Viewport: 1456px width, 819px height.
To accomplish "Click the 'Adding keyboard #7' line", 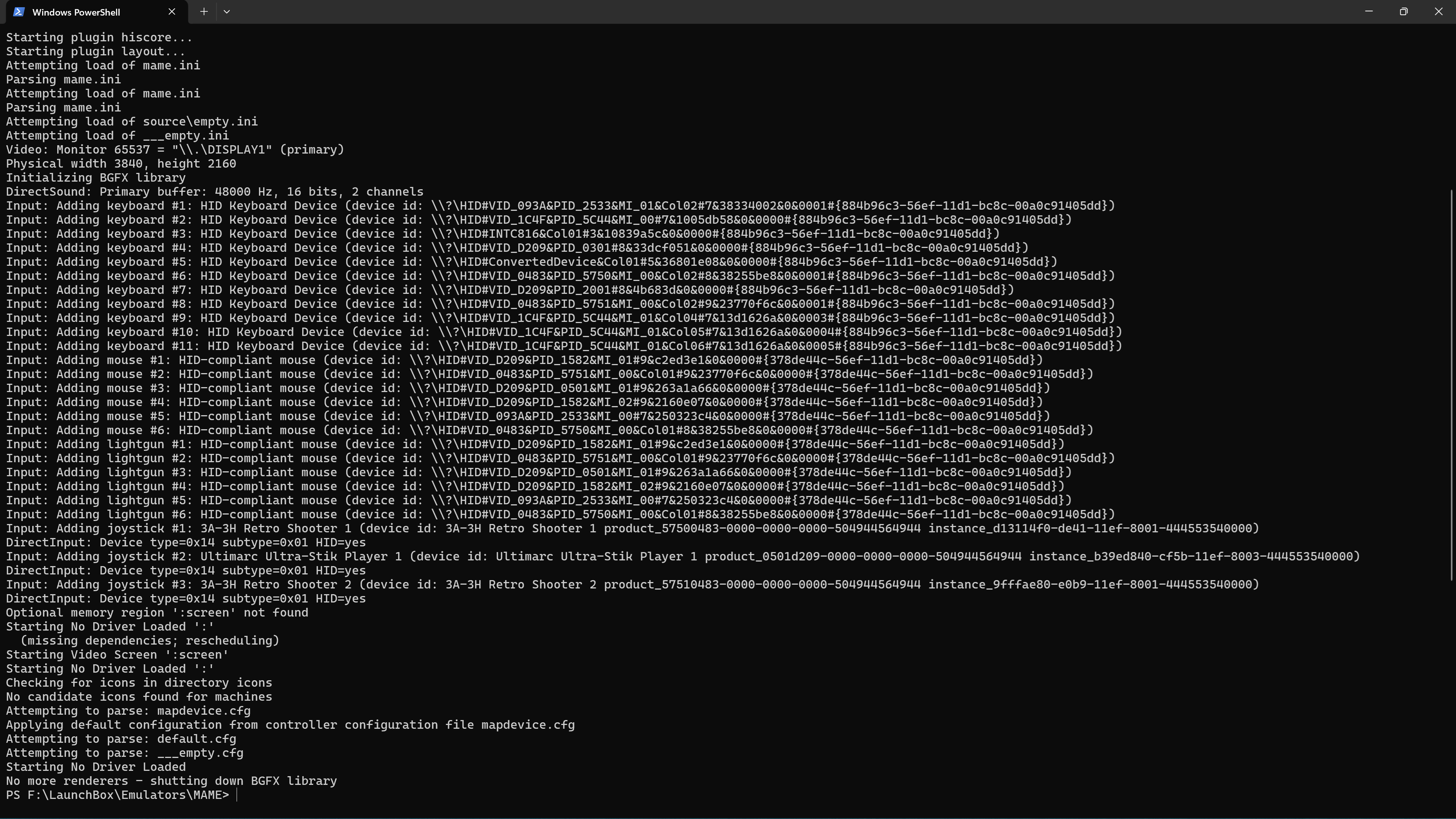I will (x=510, y=290).
